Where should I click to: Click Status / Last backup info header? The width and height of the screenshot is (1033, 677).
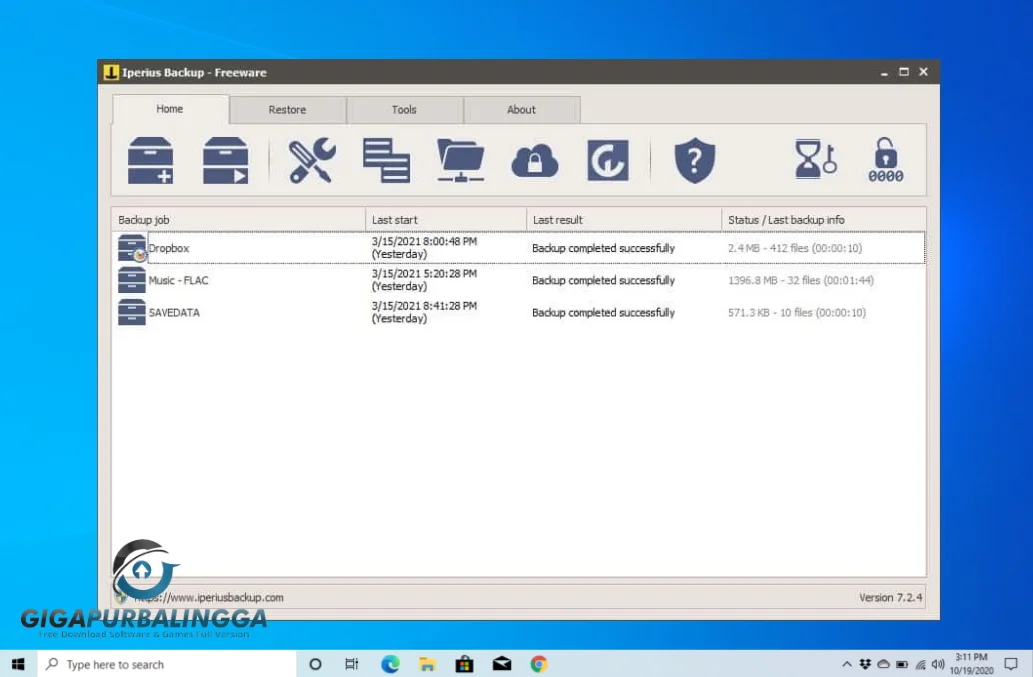pyautogui.click(x=824, y=220)
